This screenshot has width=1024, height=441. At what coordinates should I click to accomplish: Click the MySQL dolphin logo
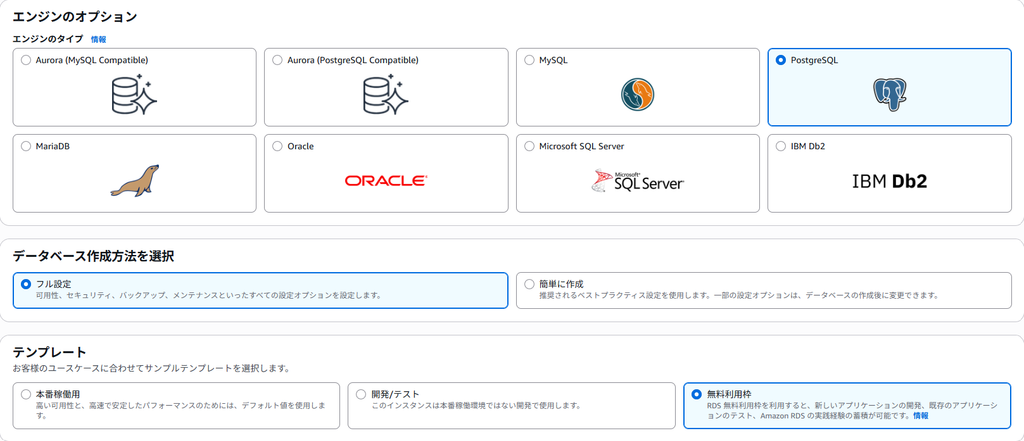click(x=637, y=94)
